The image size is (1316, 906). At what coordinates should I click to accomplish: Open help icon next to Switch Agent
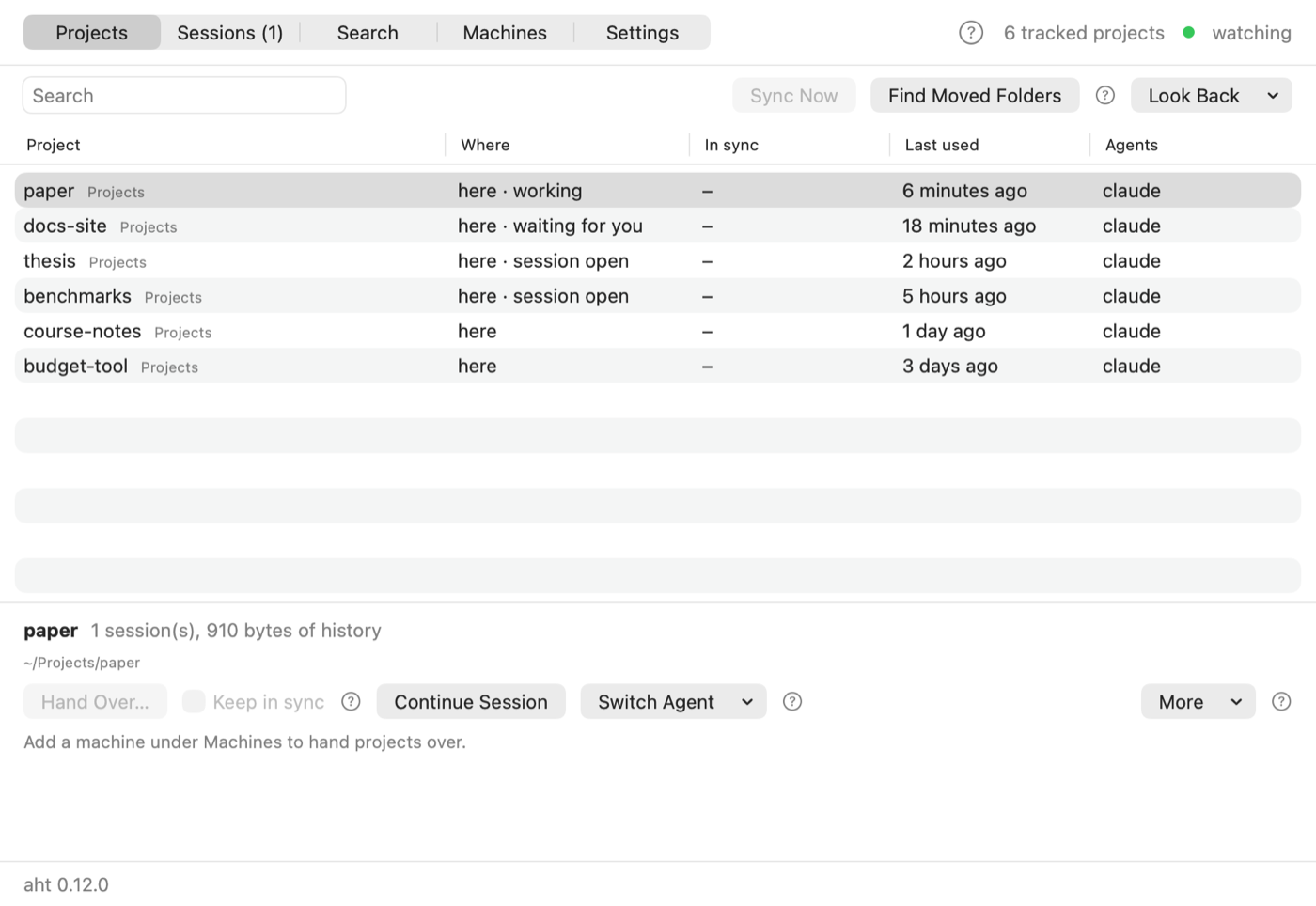pyautogui.click(x=792, y=701)
